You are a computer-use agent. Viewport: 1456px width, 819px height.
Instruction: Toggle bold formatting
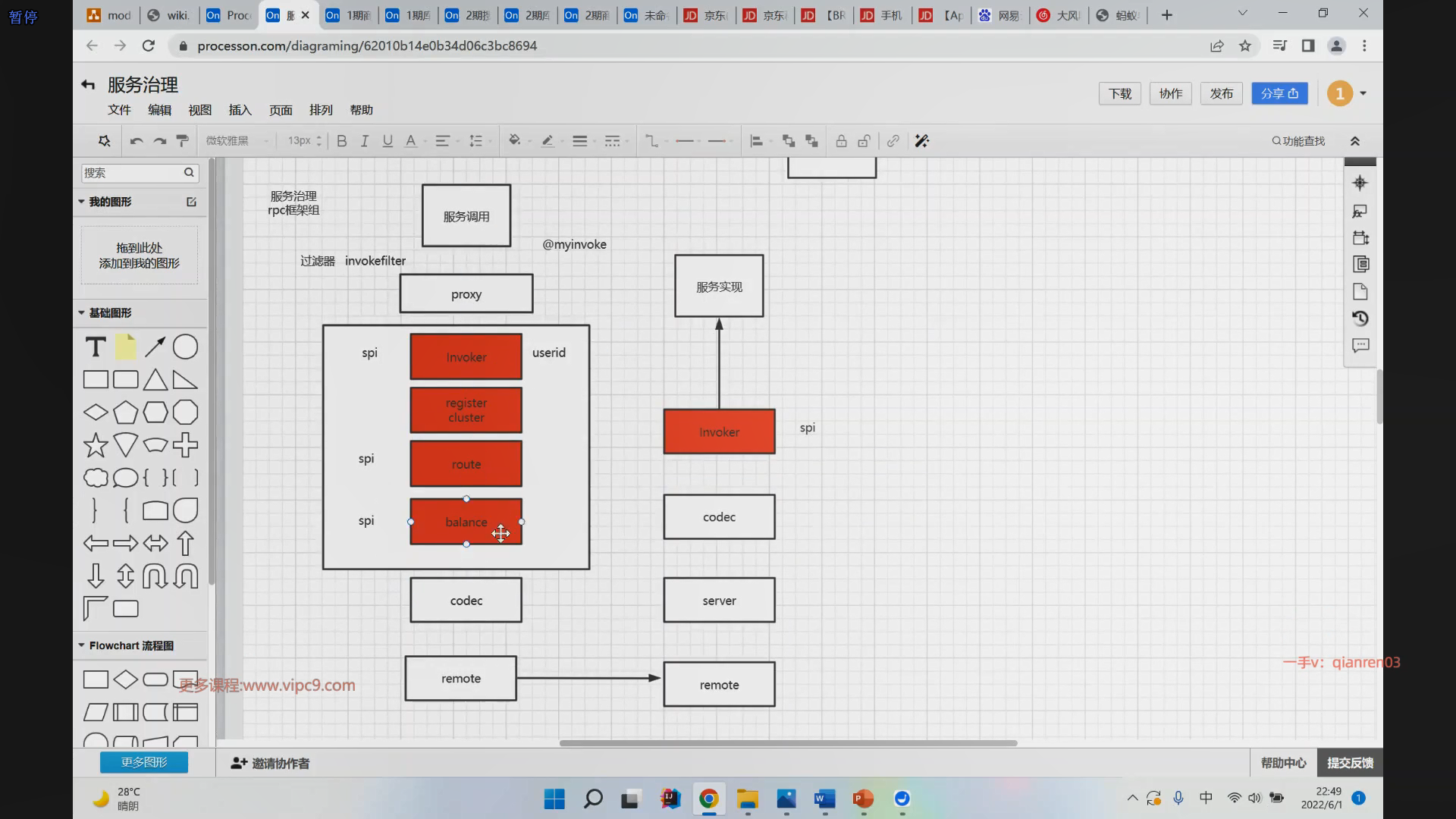(342, 141)
